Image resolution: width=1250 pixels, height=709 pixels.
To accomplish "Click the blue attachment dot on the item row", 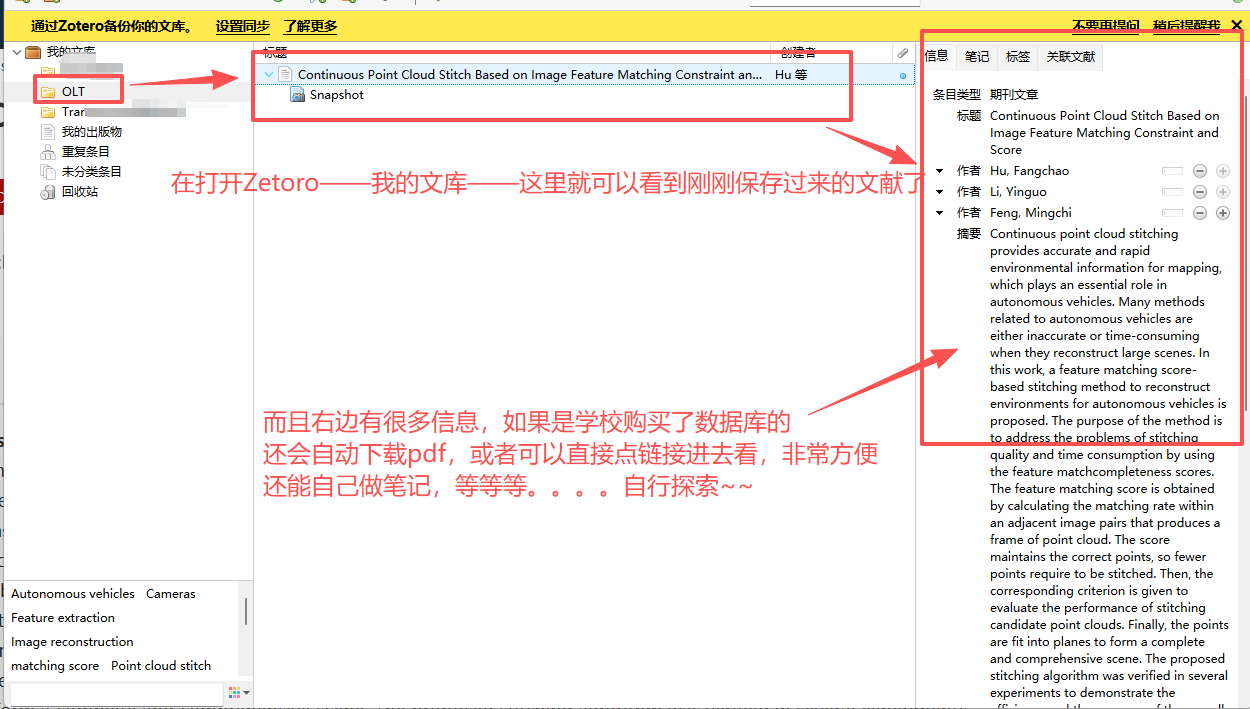I will [903, 75].
